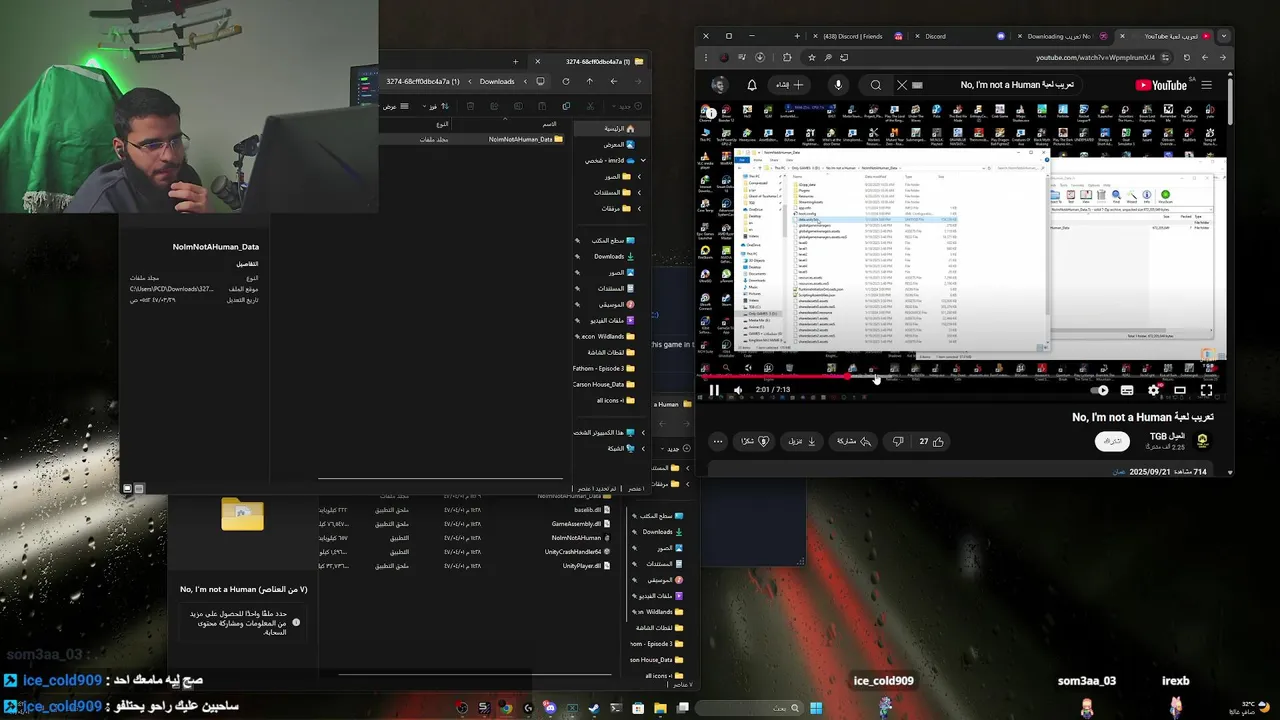The width and height of the screenshot is (1280, 720).
Task: Expand the Pictures folder under OneDrive
Action: [x=639, y=176]
